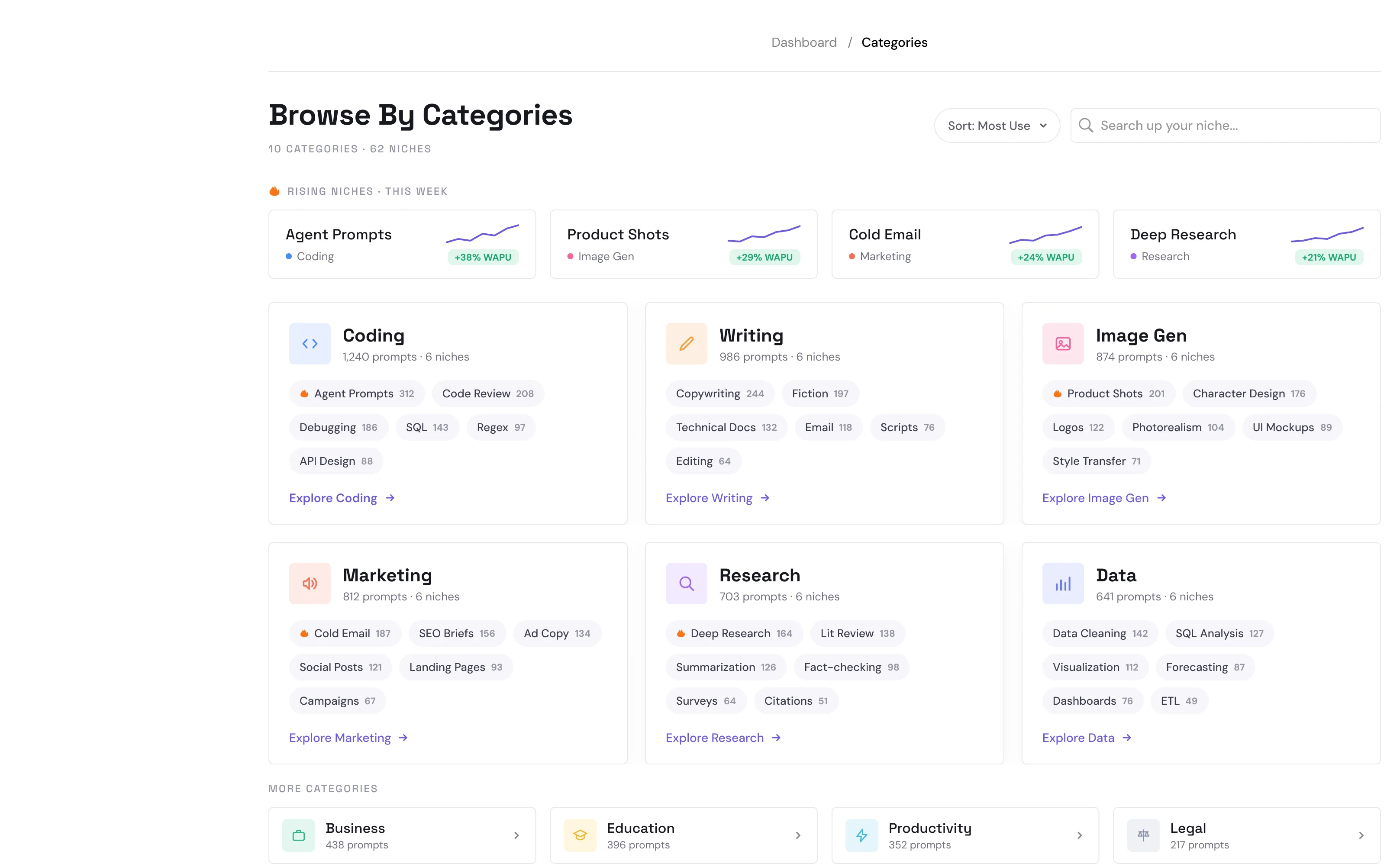This screenshot has width=1400, height=864.
Task: Open the Sort: Most Use dropdown
Action: (997, 126)
